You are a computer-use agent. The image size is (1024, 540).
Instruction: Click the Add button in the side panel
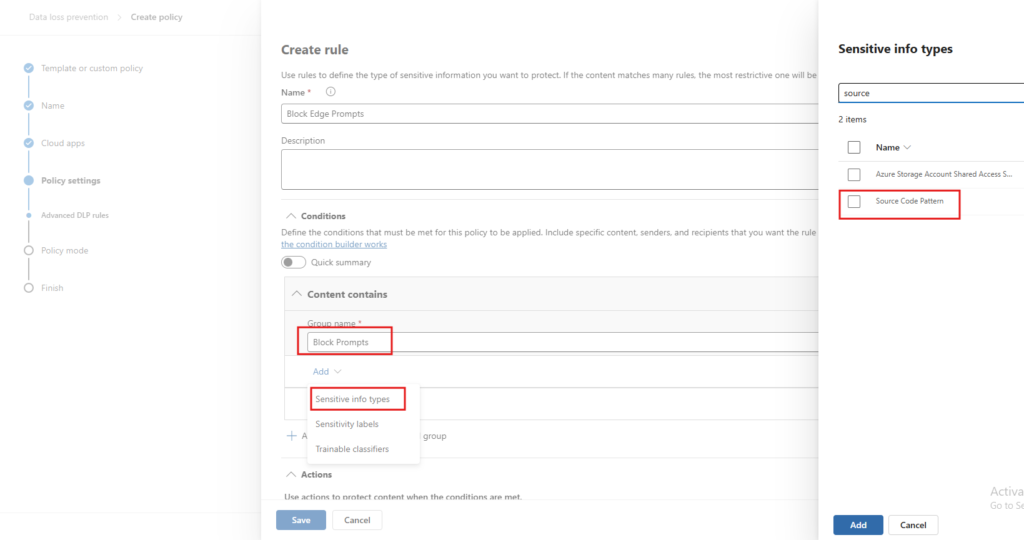click(858, 525)
